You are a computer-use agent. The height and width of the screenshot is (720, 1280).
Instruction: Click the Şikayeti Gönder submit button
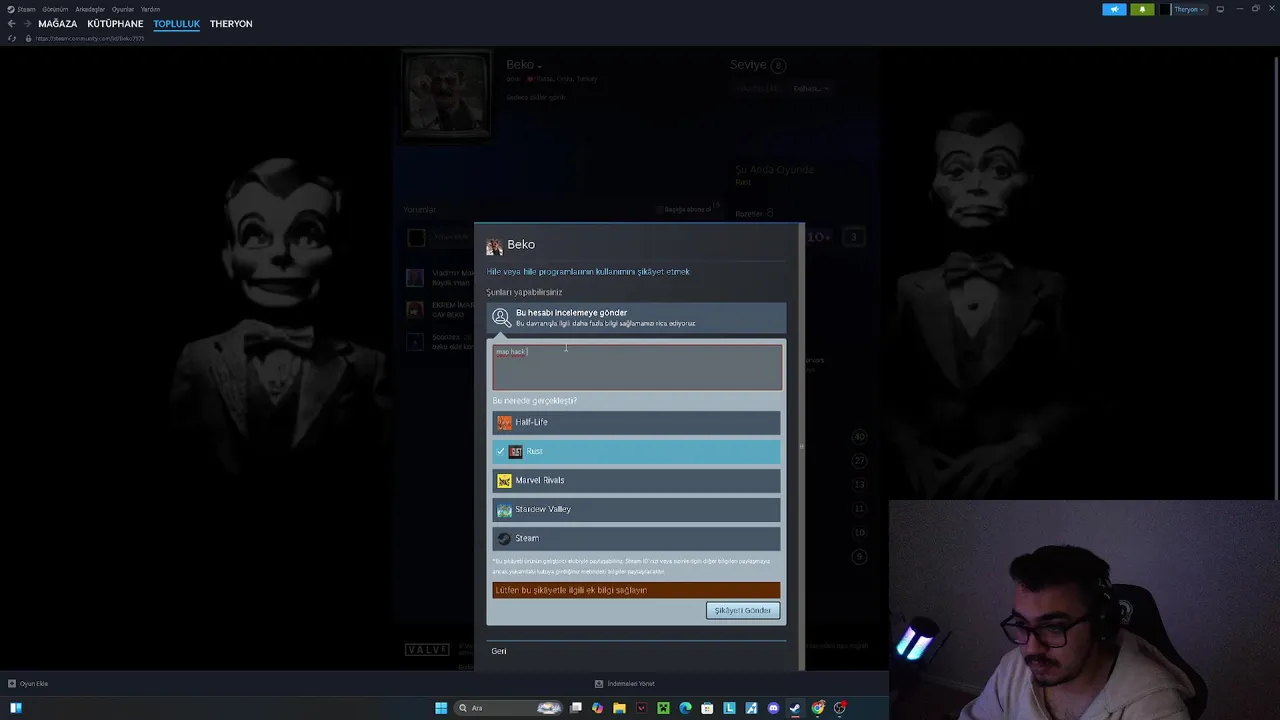coord(742,610)
